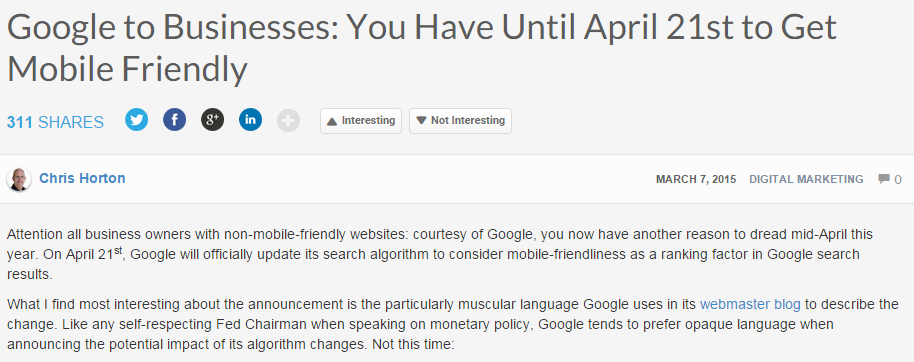Open Chris Horton's author profile link
Viewport: 914px width, 362px height.
tap(82, 178)
